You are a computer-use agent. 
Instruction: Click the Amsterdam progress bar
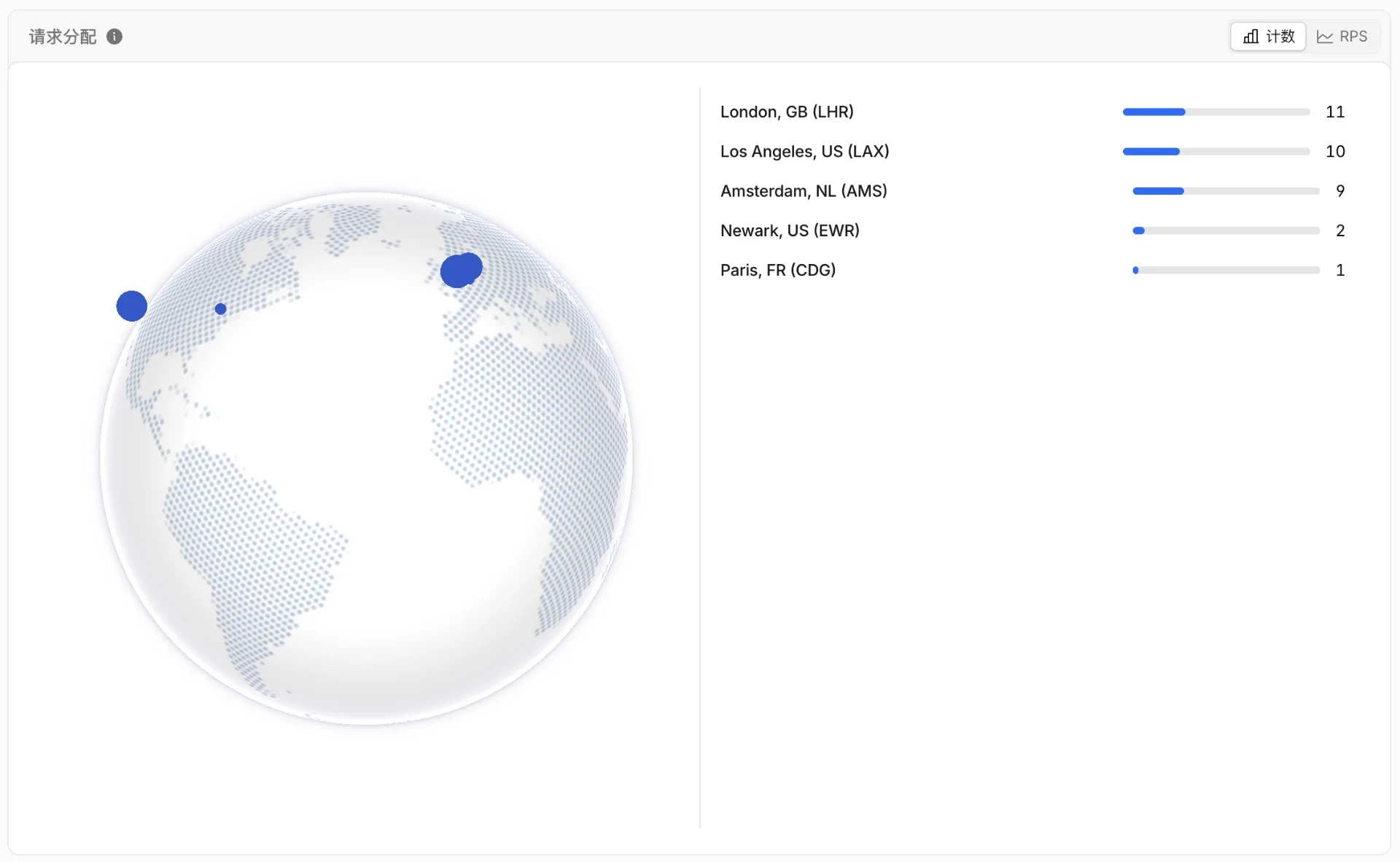point(1226,190)
